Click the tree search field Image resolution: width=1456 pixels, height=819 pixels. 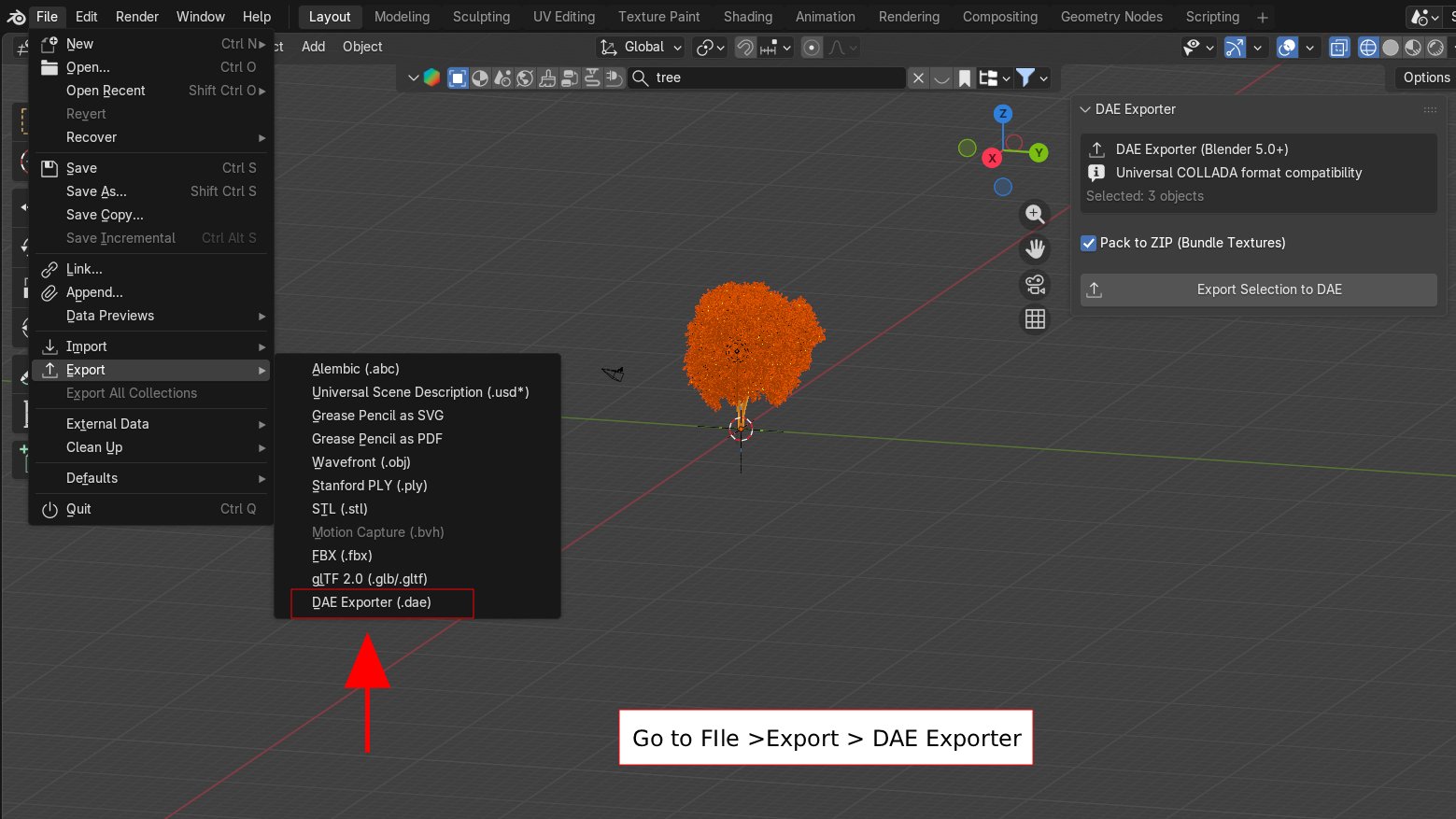768,78
